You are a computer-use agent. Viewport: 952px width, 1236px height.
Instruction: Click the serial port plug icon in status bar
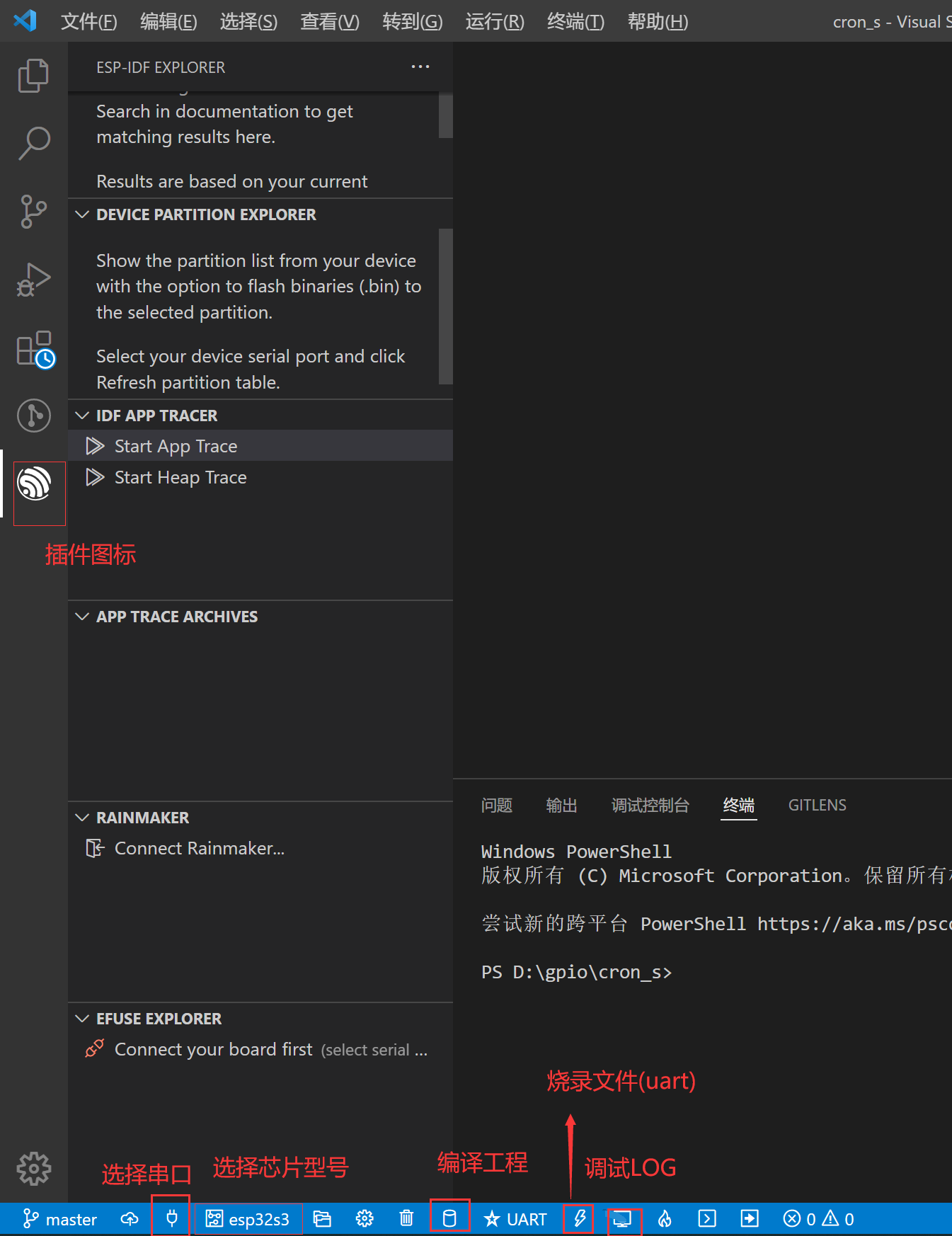pyautogui.click(x=171, y=1218)
